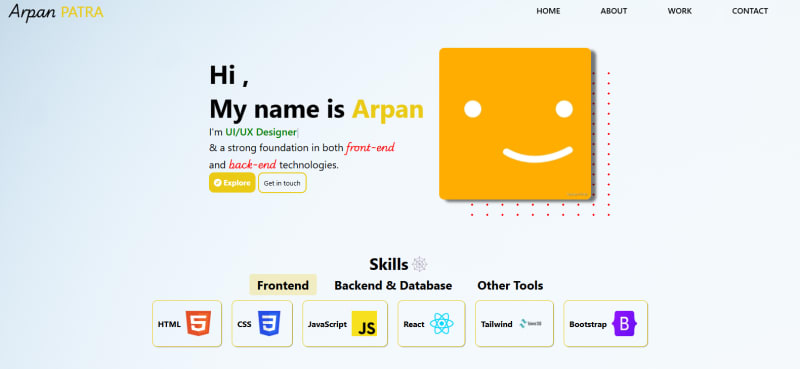
Task: Click the purple Bootstrap B icon
Action: 625,324
